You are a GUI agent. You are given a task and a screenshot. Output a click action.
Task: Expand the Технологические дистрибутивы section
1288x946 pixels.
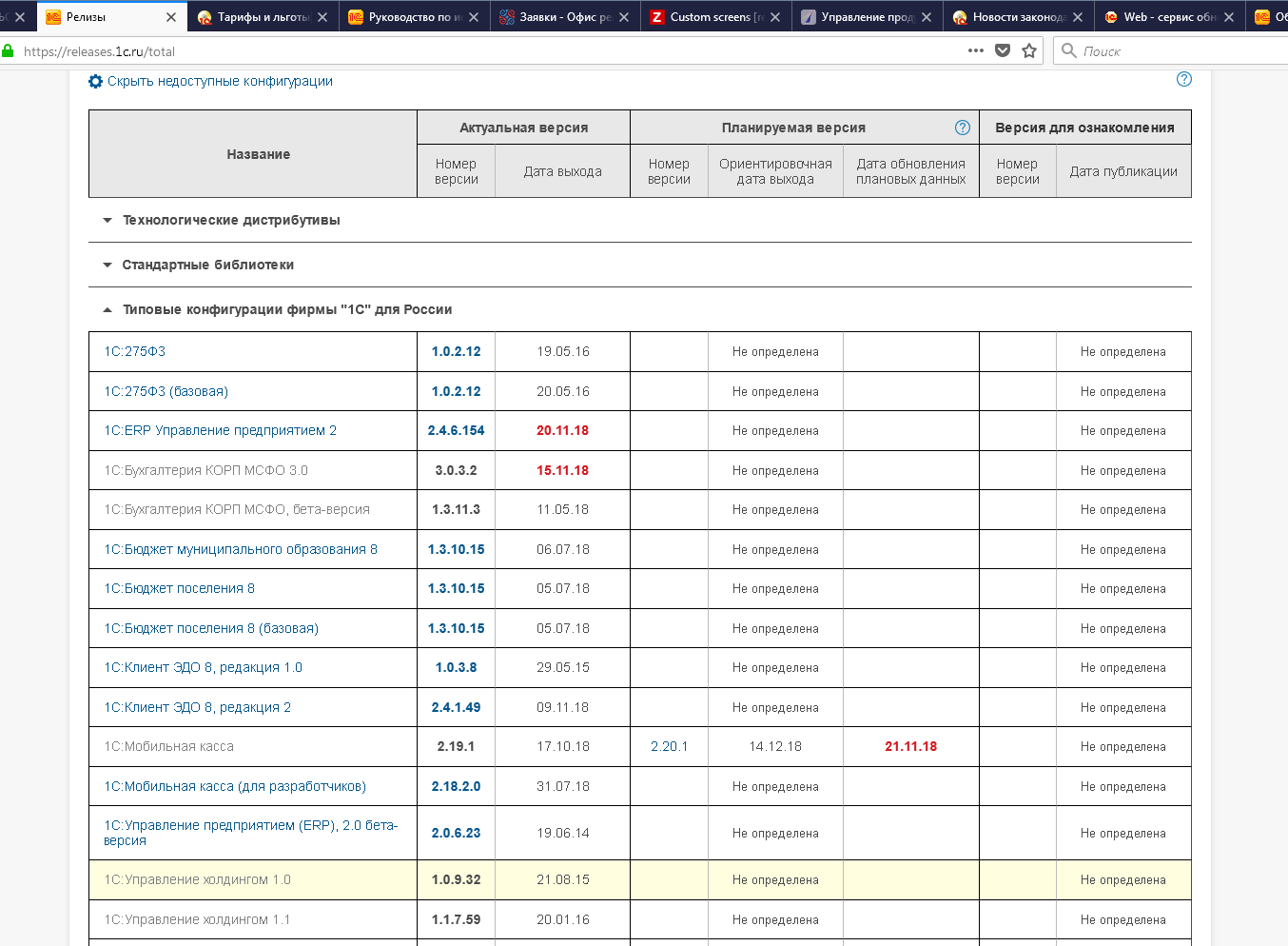(231, 220)
